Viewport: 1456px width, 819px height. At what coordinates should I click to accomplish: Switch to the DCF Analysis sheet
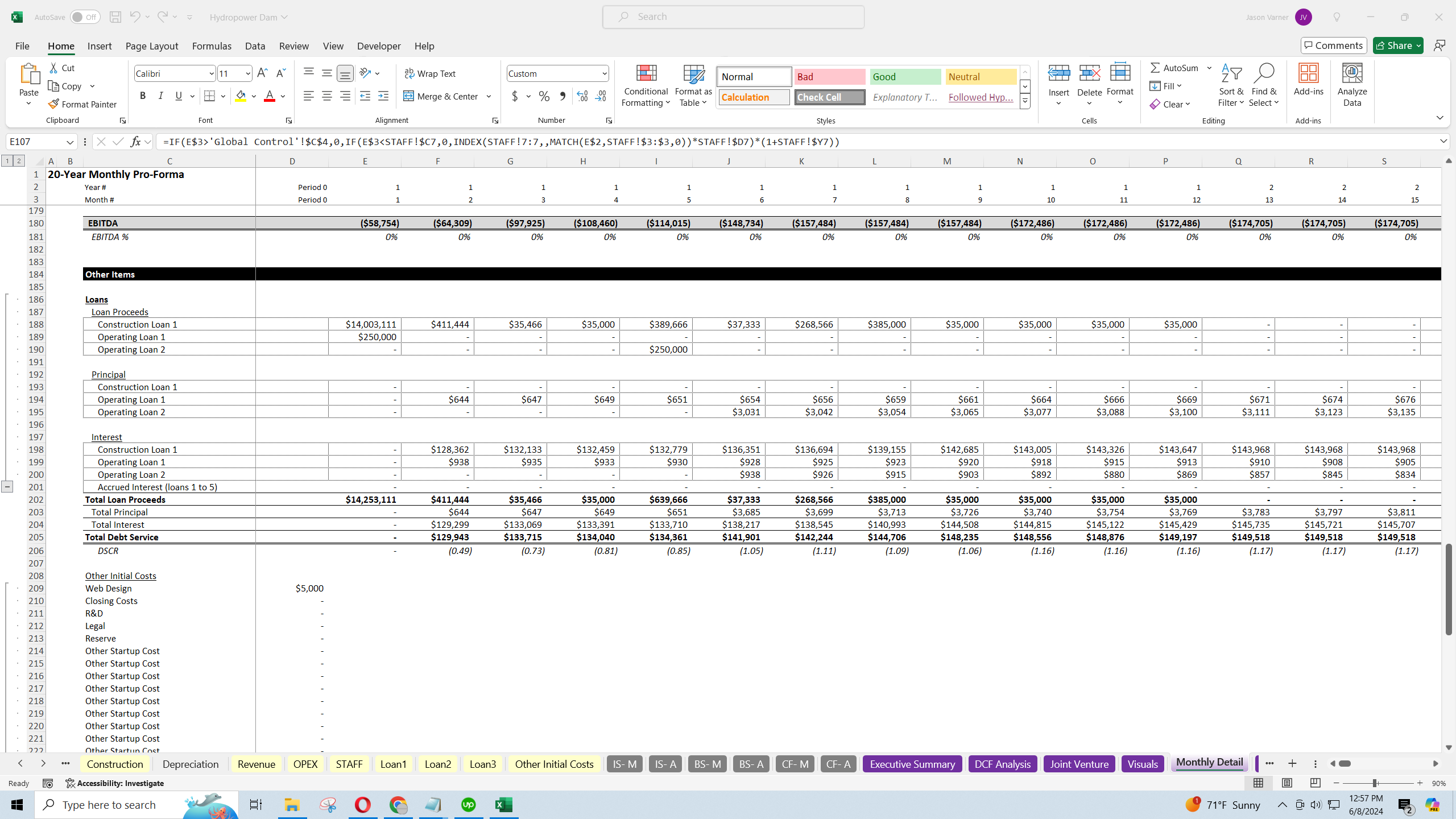click(1002, 764)
